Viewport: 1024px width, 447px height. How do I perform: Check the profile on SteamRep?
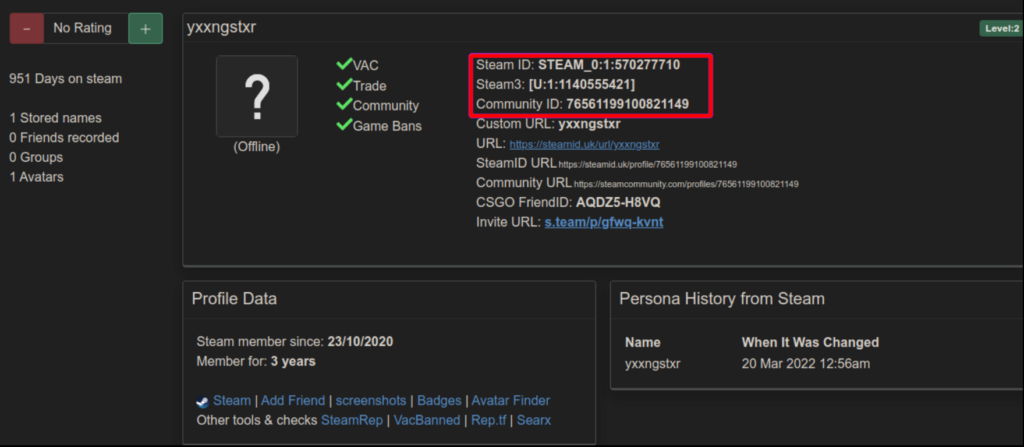pyautogui.click(x=352, y=420)
